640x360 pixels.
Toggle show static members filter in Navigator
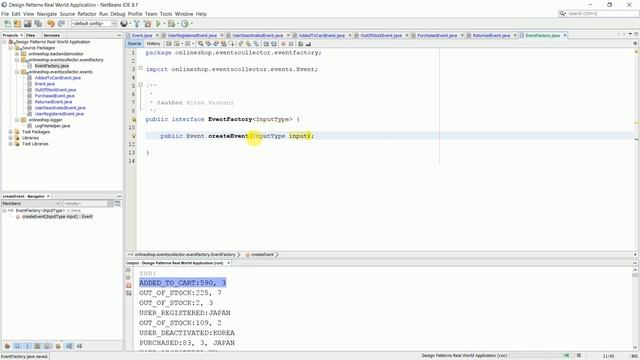point(27,346)
